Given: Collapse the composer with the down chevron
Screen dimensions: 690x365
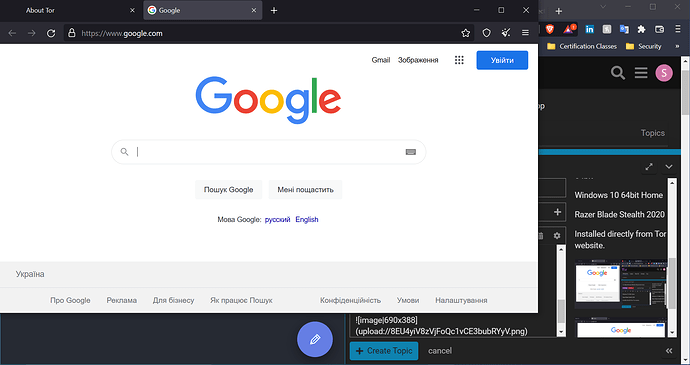Looking at the screenshot, I should tap(669, 166).
